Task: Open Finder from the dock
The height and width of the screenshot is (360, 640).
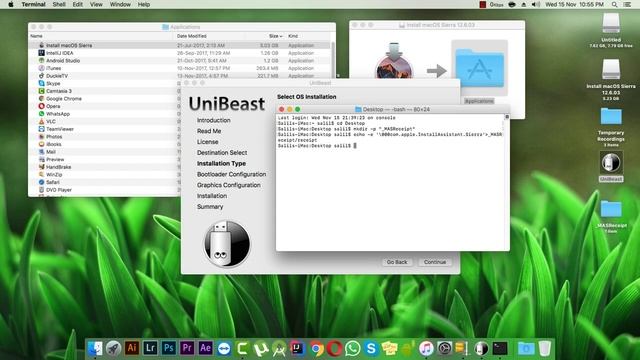Action: (96, 348)
